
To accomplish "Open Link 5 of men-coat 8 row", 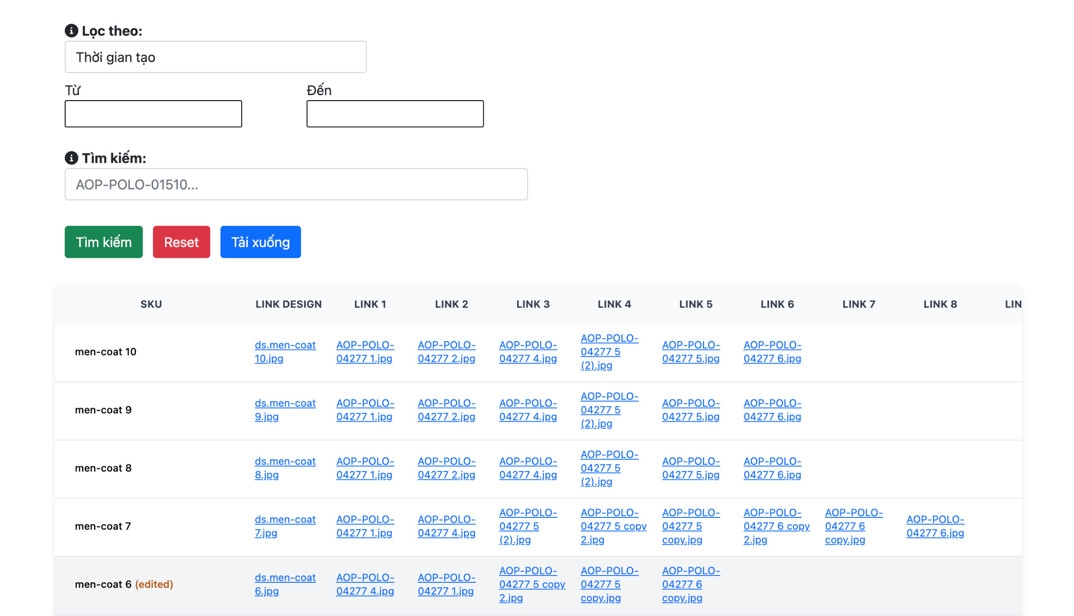I will coord(691,468).
